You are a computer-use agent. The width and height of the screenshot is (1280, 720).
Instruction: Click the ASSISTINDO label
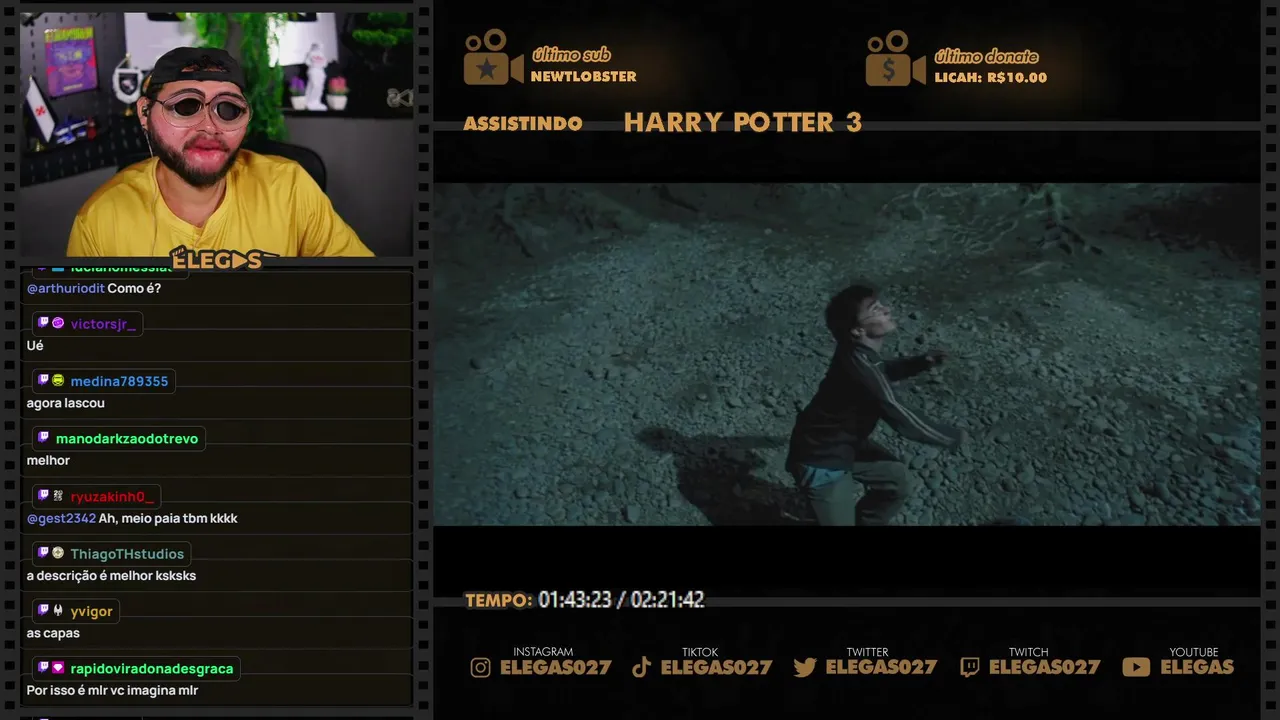click(x=523, y=123)
